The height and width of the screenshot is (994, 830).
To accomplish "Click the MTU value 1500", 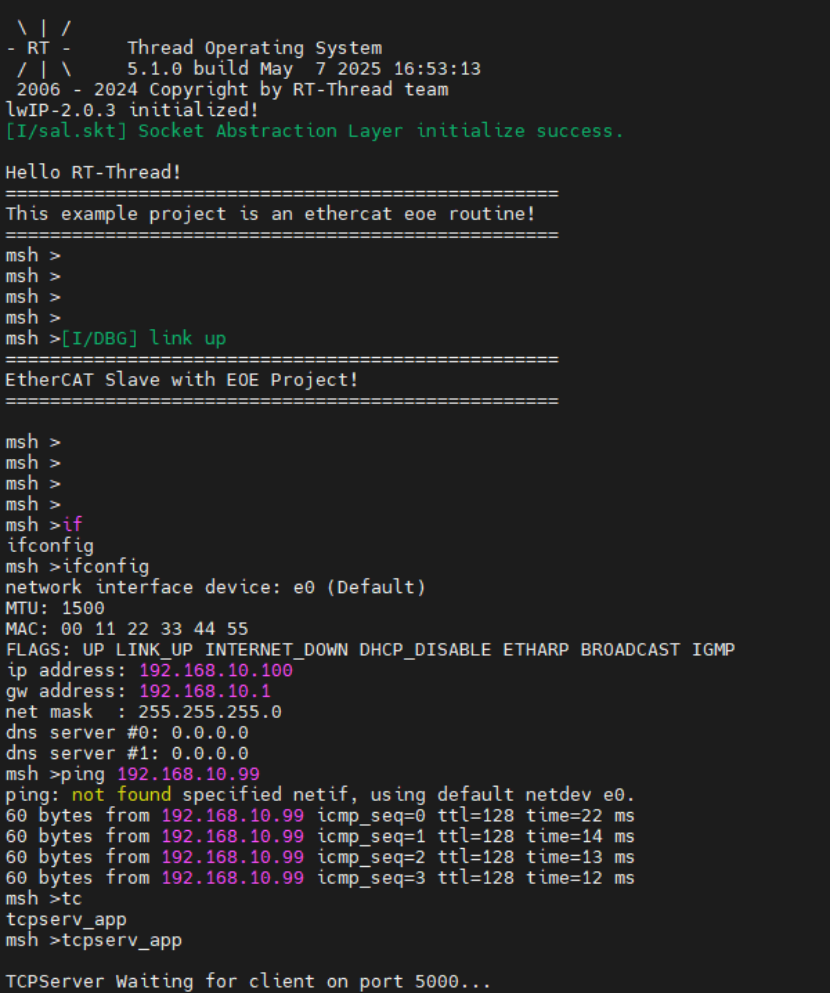I will [83, 608].
